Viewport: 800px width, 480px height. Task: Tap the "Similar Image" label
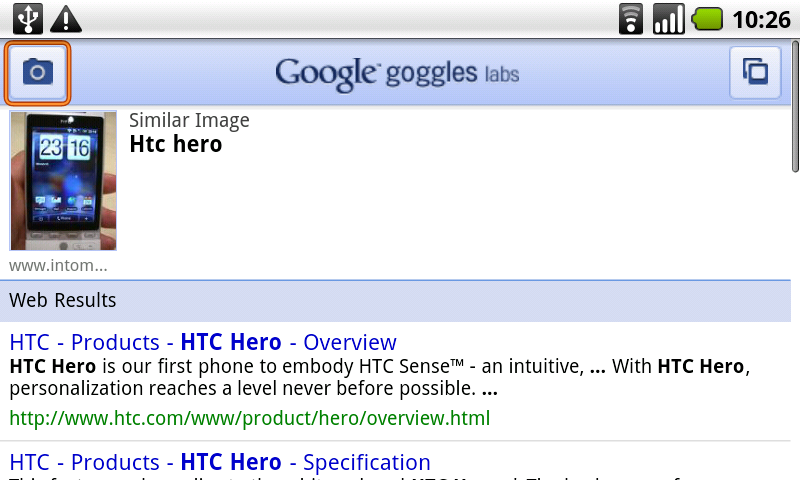[x=189, y=121]
